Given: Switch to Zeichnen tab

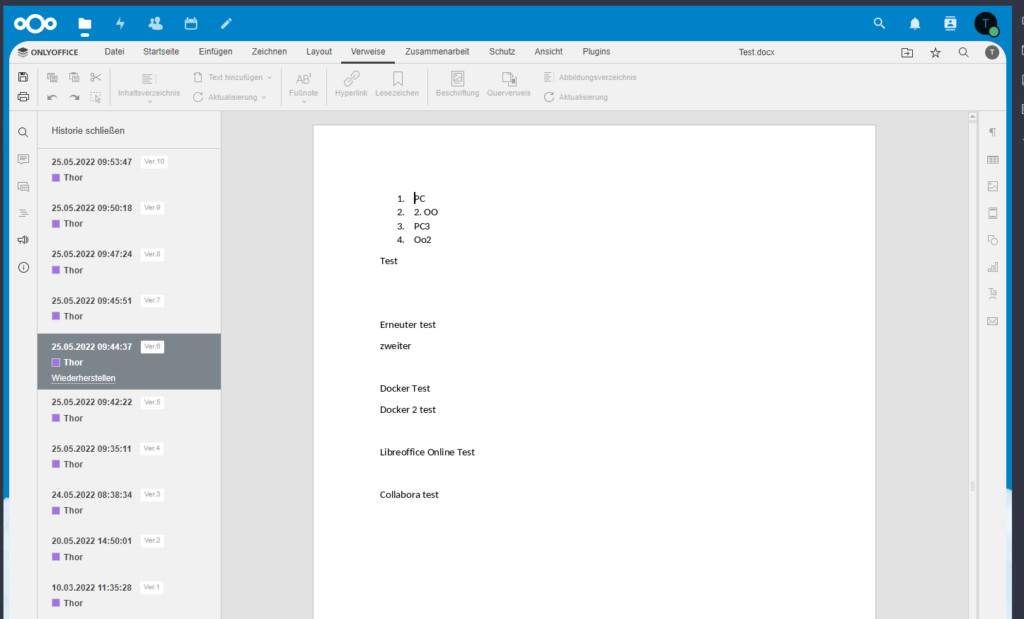Looking at the screenshot, I should 269,52.
